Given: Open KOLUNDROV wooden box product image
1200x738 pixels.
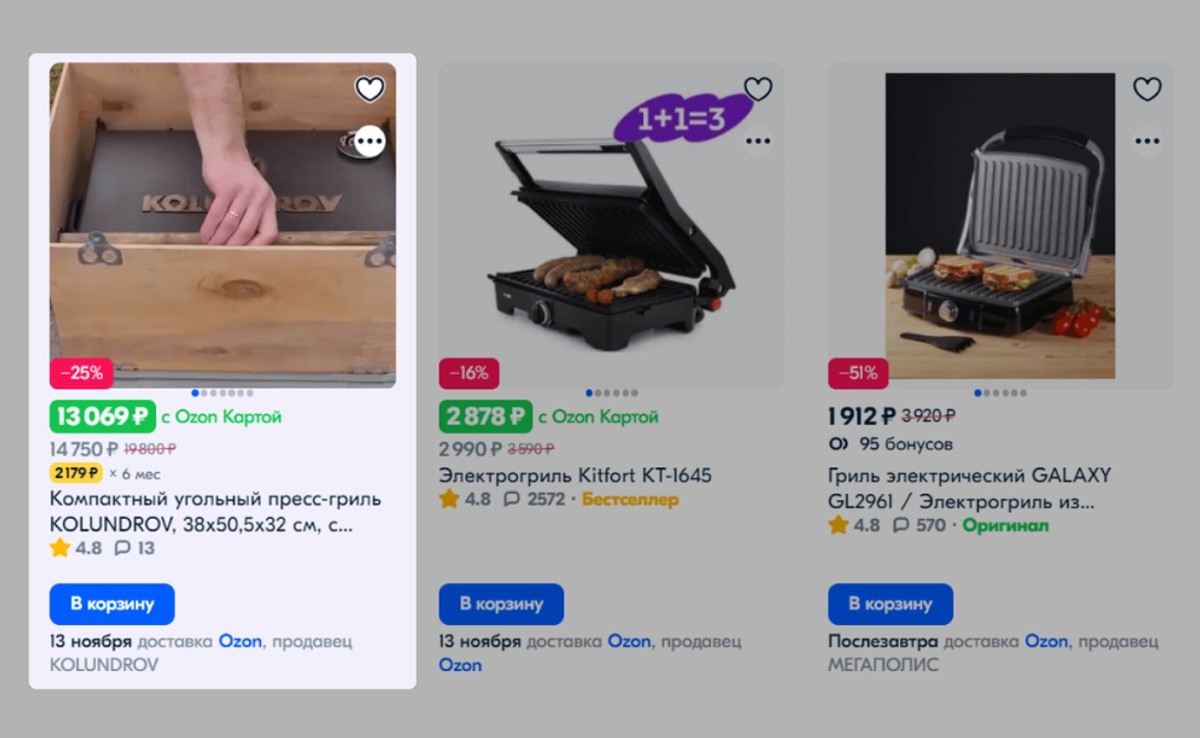Looking at the screenshot, I should (222, 225).
